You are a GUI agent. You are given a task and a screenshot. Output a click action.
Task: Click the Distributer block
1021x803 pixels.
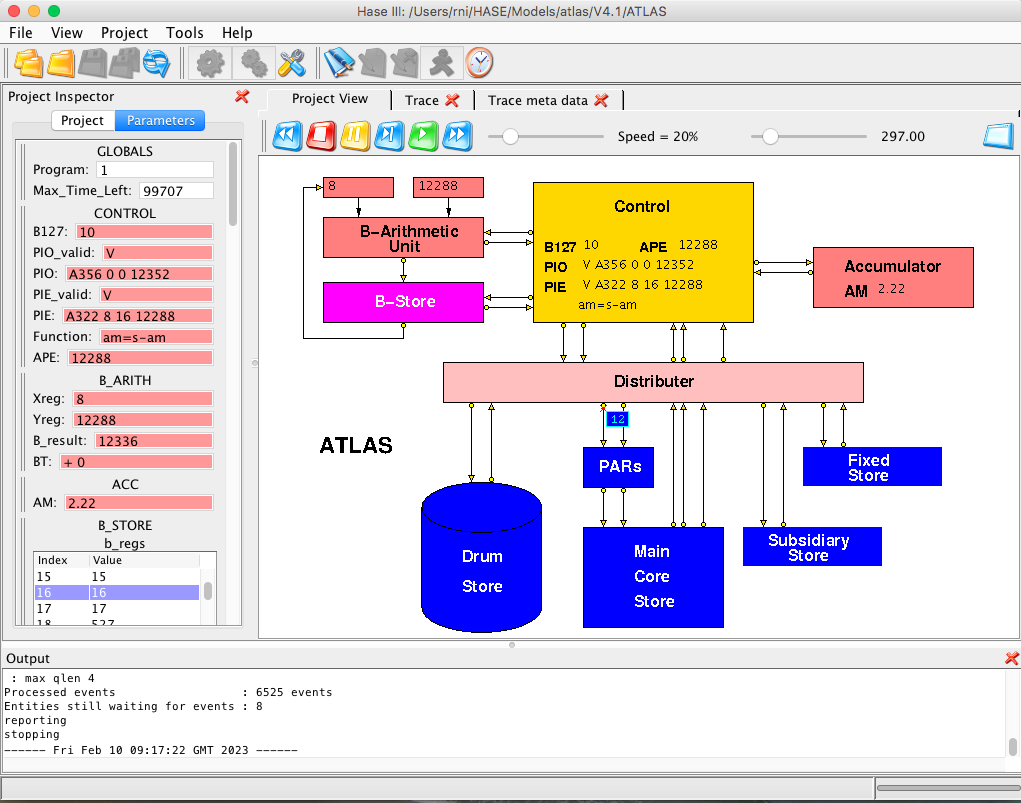pyautogui.click(x=653, y=382)
